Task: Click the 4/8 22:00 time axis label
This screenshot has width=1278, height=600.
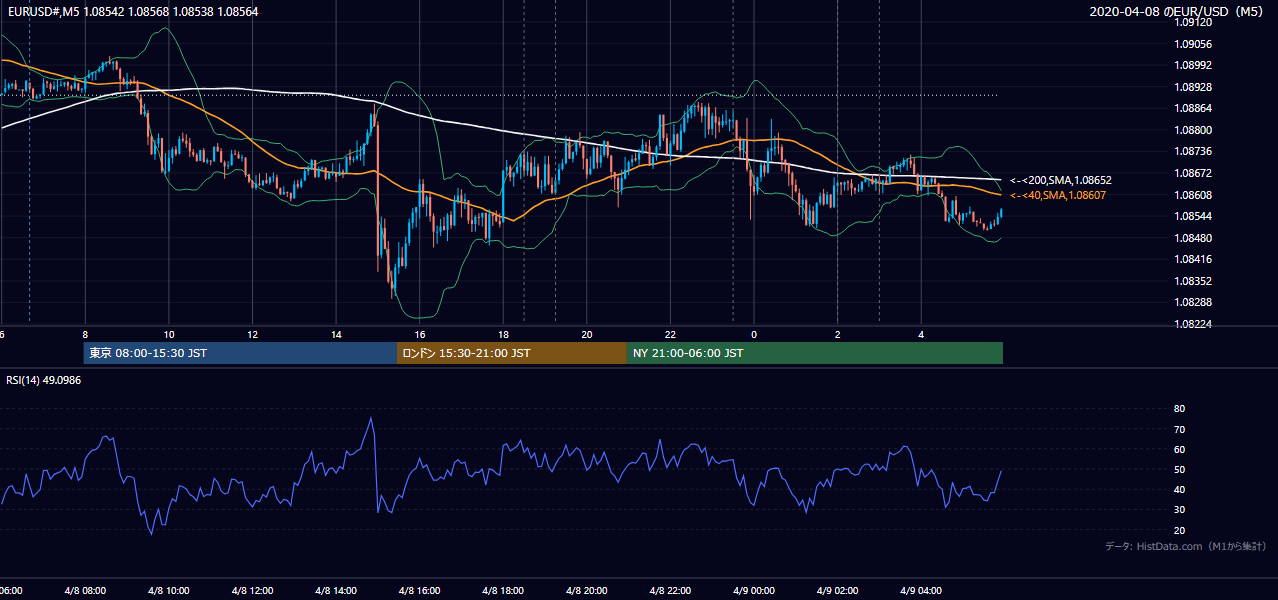Action: pos(670,591)
